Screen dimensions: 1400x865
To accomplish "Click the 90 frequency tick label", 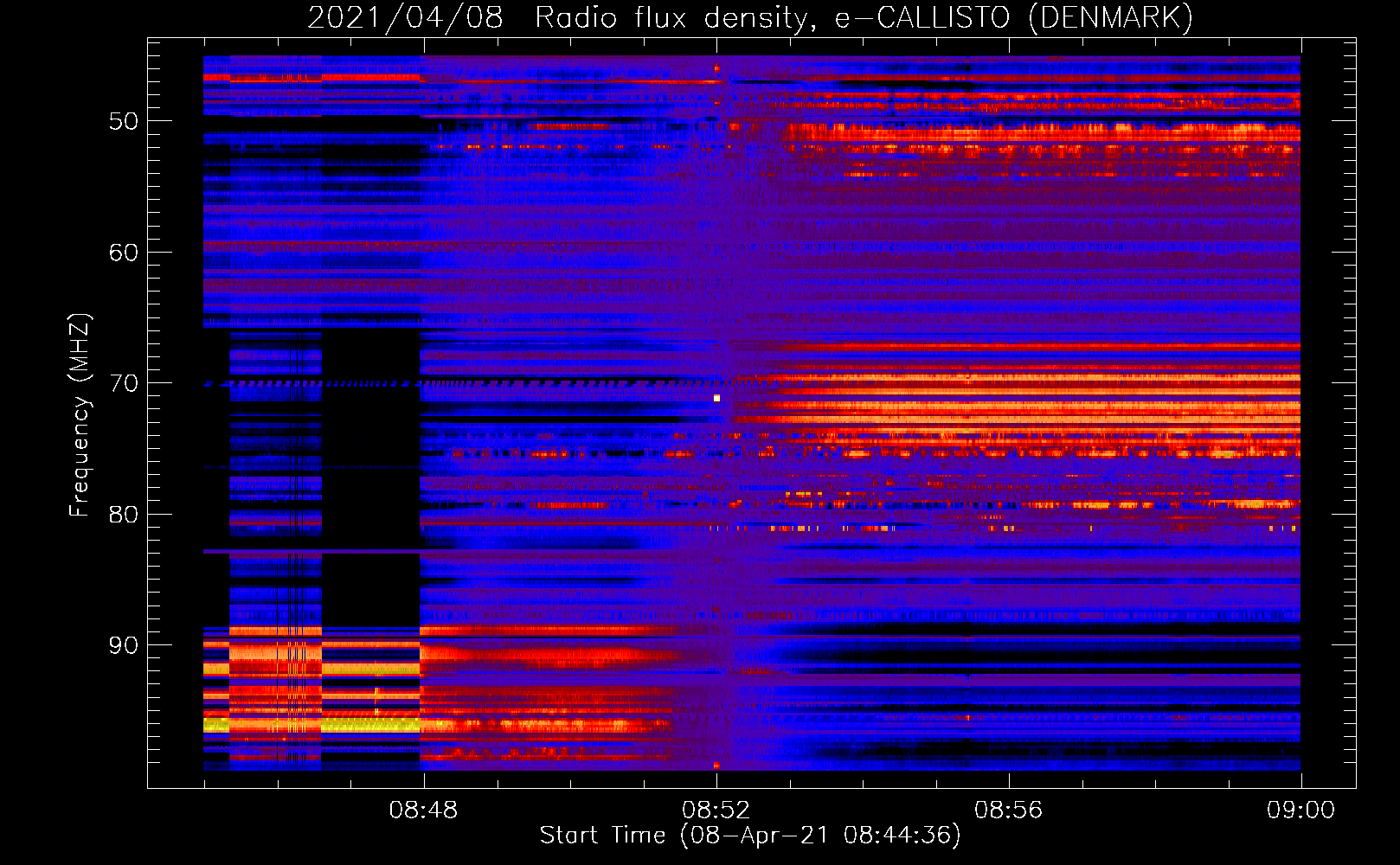I will [x=124, y=645].
